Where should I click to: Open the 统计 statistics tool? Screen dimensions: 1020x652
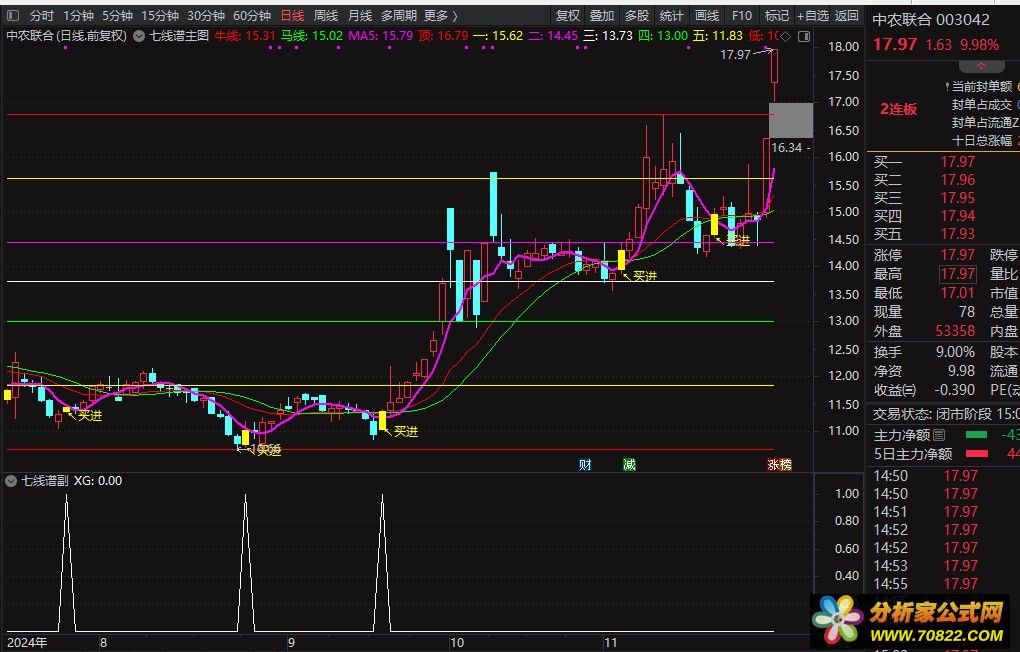(671, 16)
